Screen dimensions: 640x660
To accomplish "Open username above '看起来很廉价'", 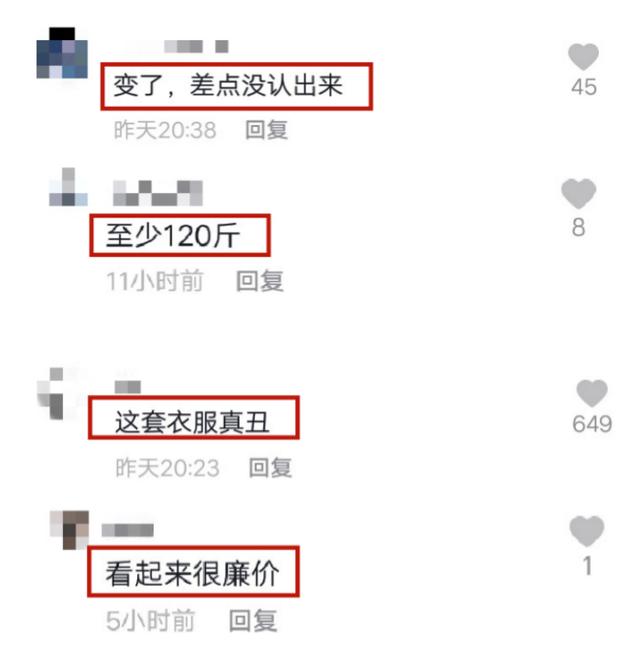I will pyautogui.click(x=128, y=530).
